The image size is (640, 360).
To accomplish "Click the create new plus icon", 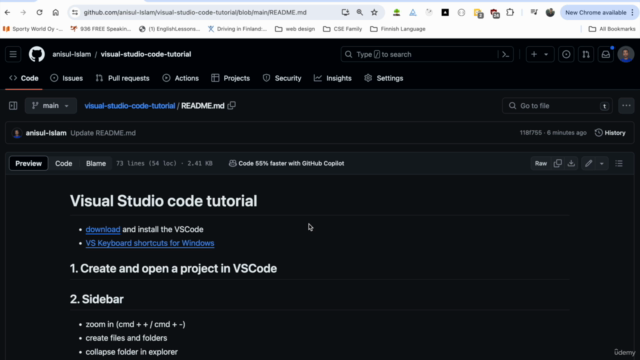I will point(534,54).
